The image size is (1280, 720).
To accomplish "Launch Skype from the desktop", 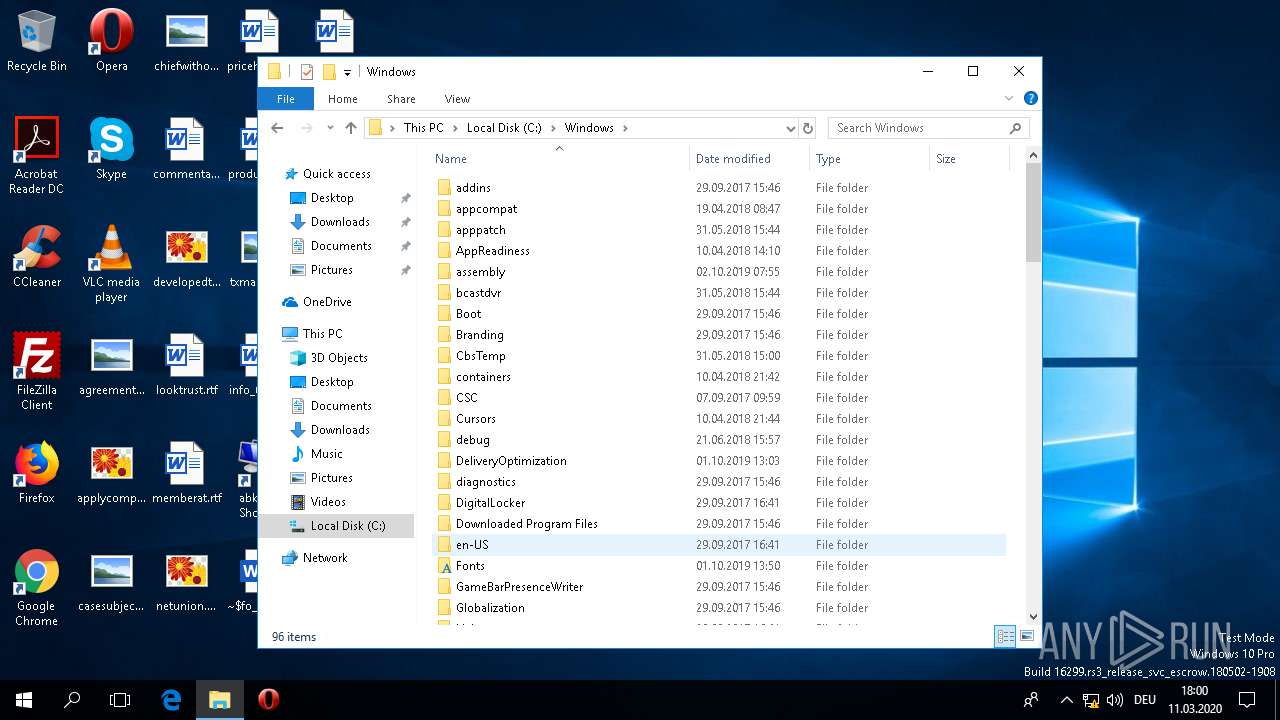I will click(x=111, y=149).
